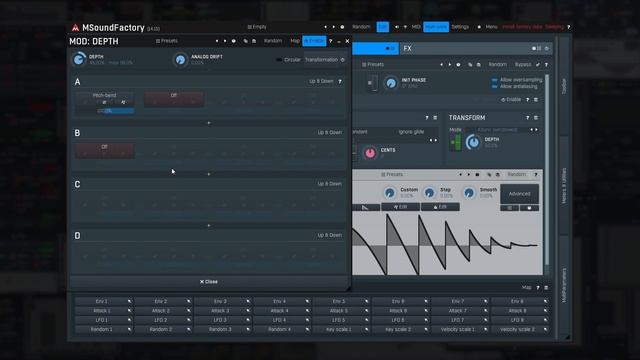Click the Off source in slot B
This screenshot has width=640, height=360.
tap(104, 150)
